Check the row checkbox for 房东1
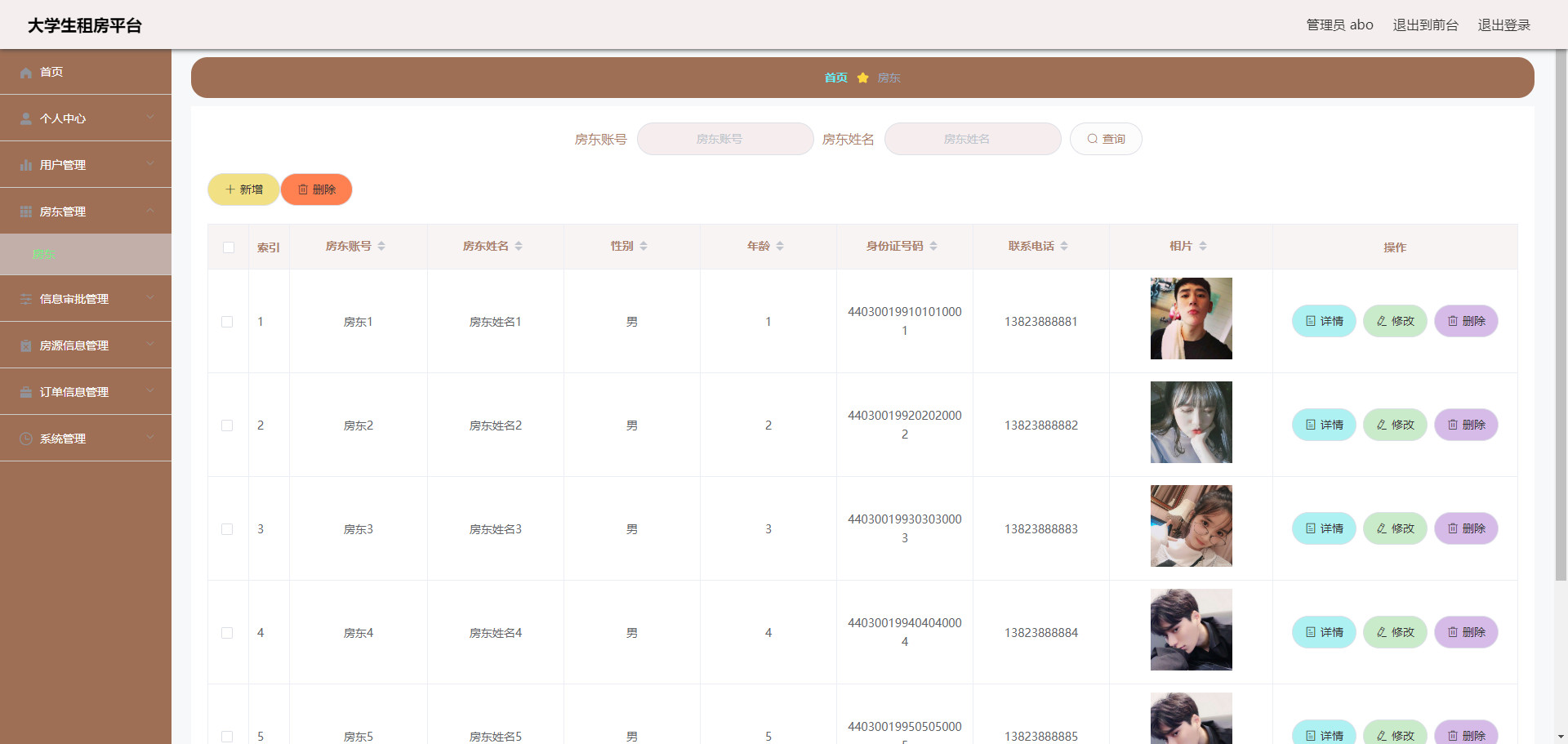 pyautogui.click(x=227, y=322)
